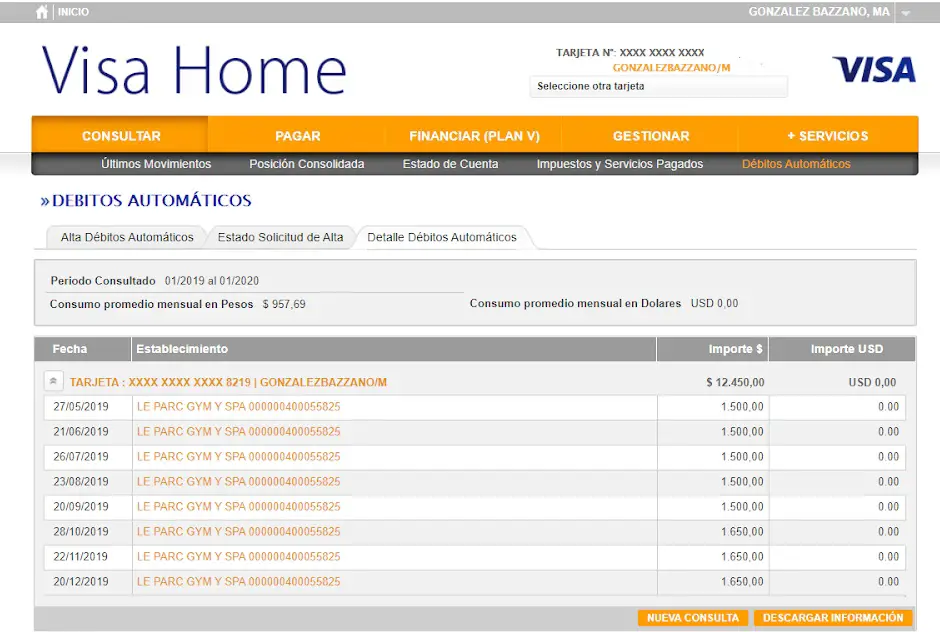Click average peso value $ 957,69
The height and width of the screenshot is (632, 940).
click(284, 304)
